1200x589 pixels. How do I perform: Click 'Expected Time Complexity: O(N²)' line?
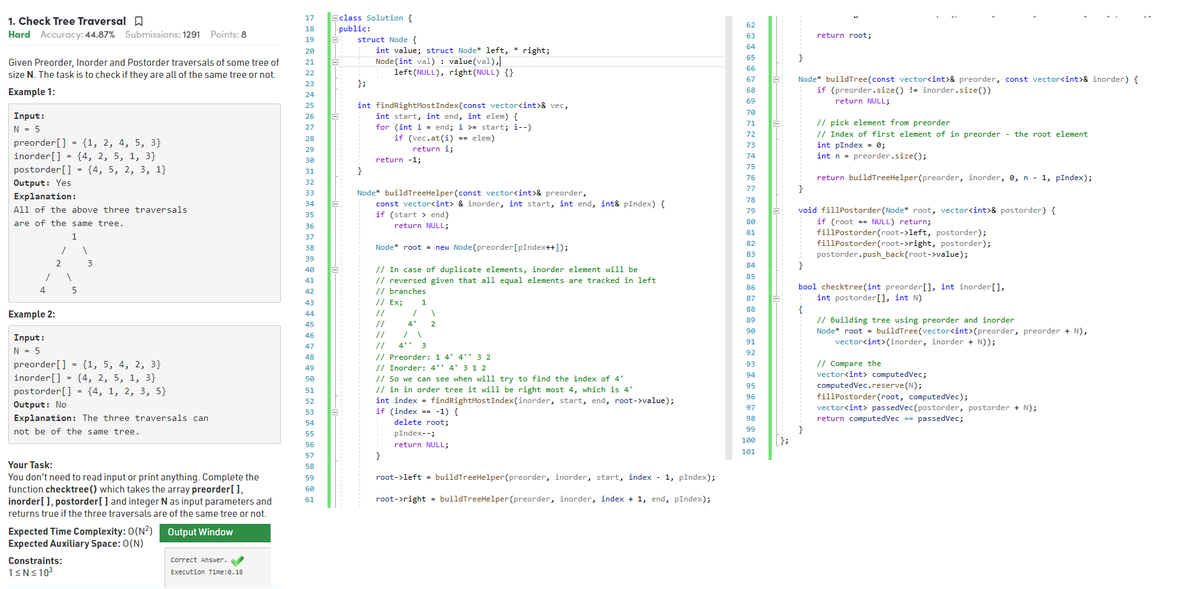pyautogui.click(x=79, y=531)
